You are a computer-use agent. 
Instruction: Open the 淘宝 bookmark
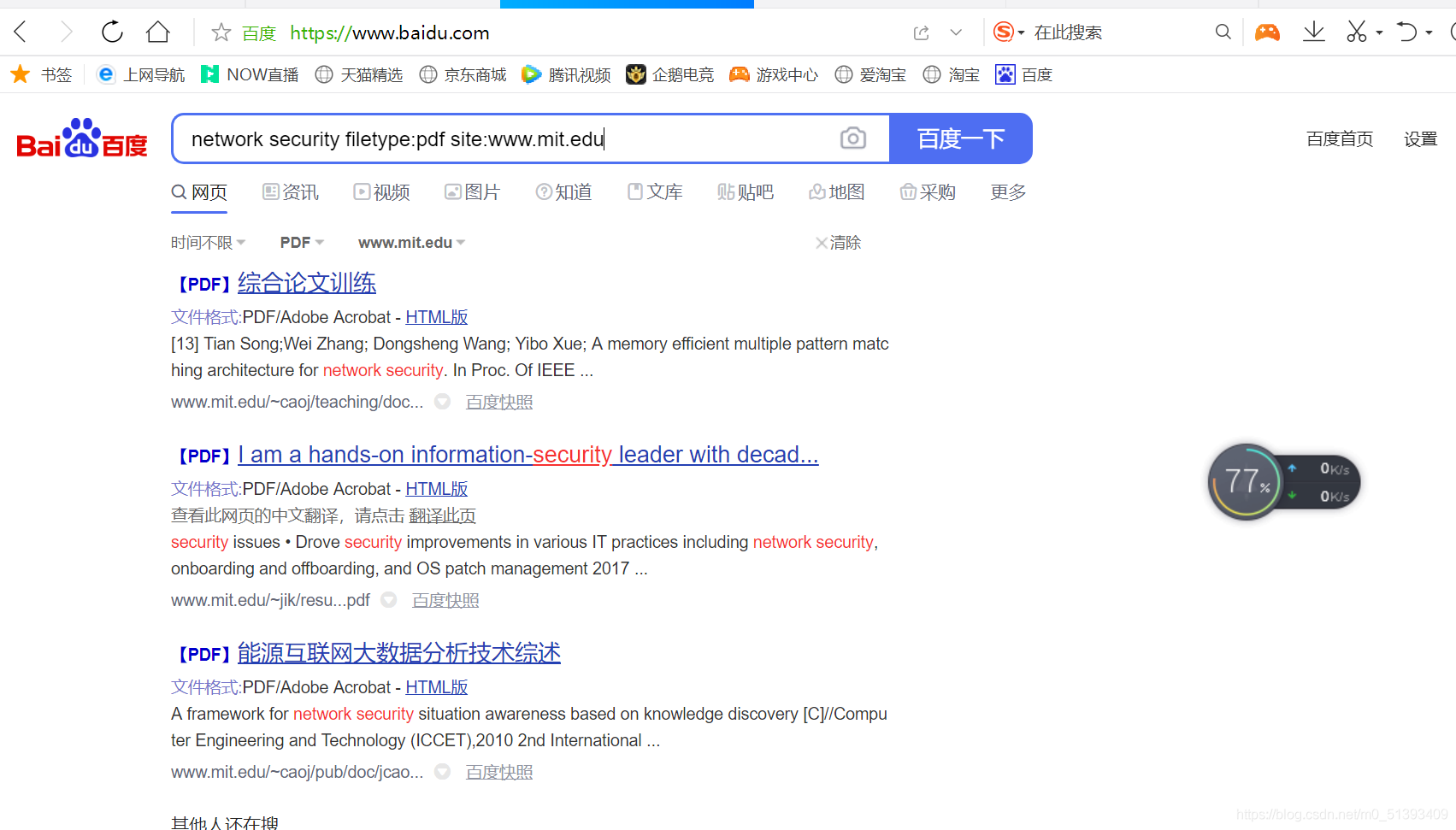click(952, 75)
